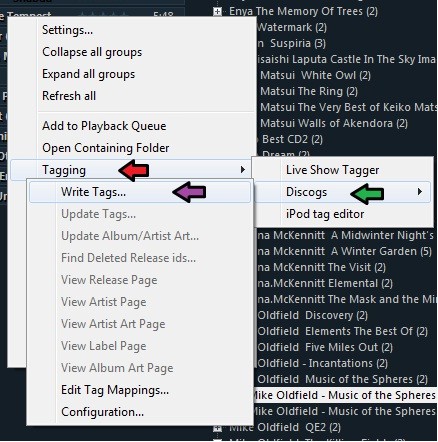
Task: Select Expand all groups
Action: pos(89,74)
